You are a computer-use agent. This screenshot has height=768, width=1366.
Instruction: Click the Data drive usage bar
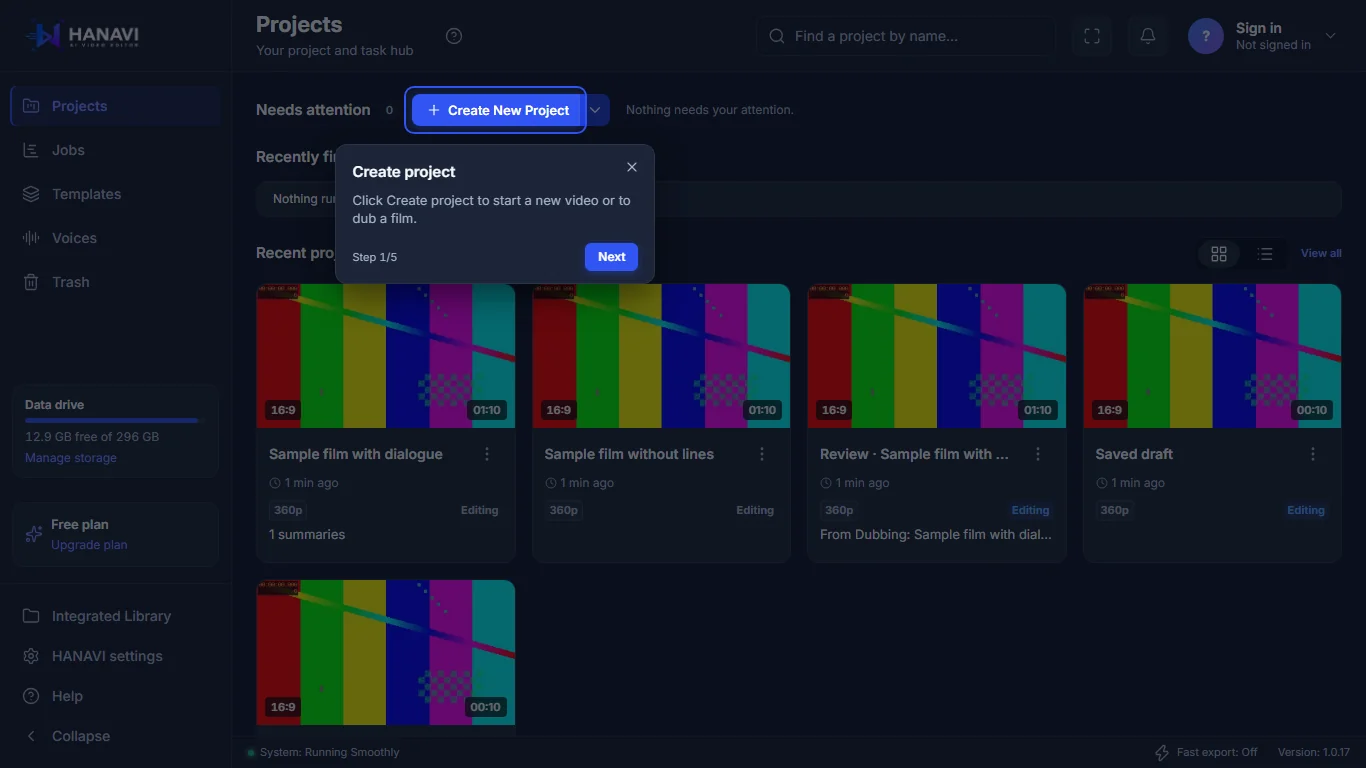114,421
